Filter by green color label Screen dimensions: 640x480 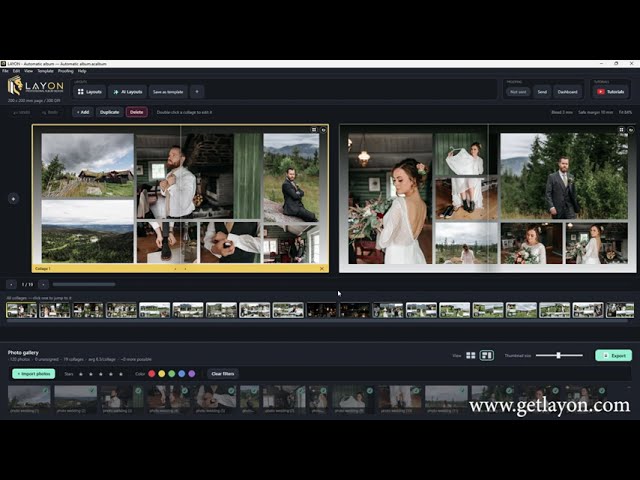pyautogui.click(x=171, y=373)
